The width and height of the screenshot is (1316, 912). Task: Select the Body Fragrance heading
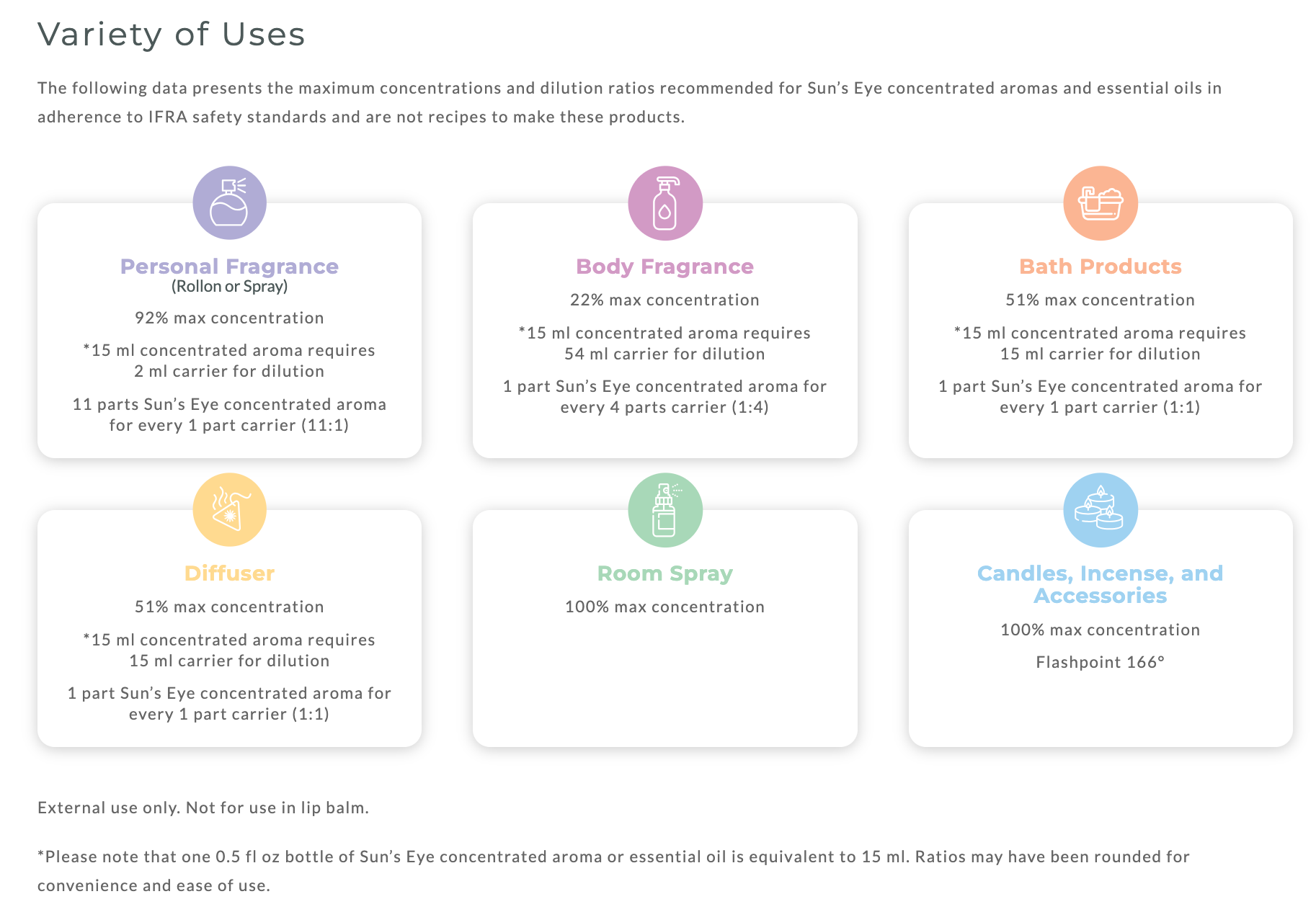[664, 267]
